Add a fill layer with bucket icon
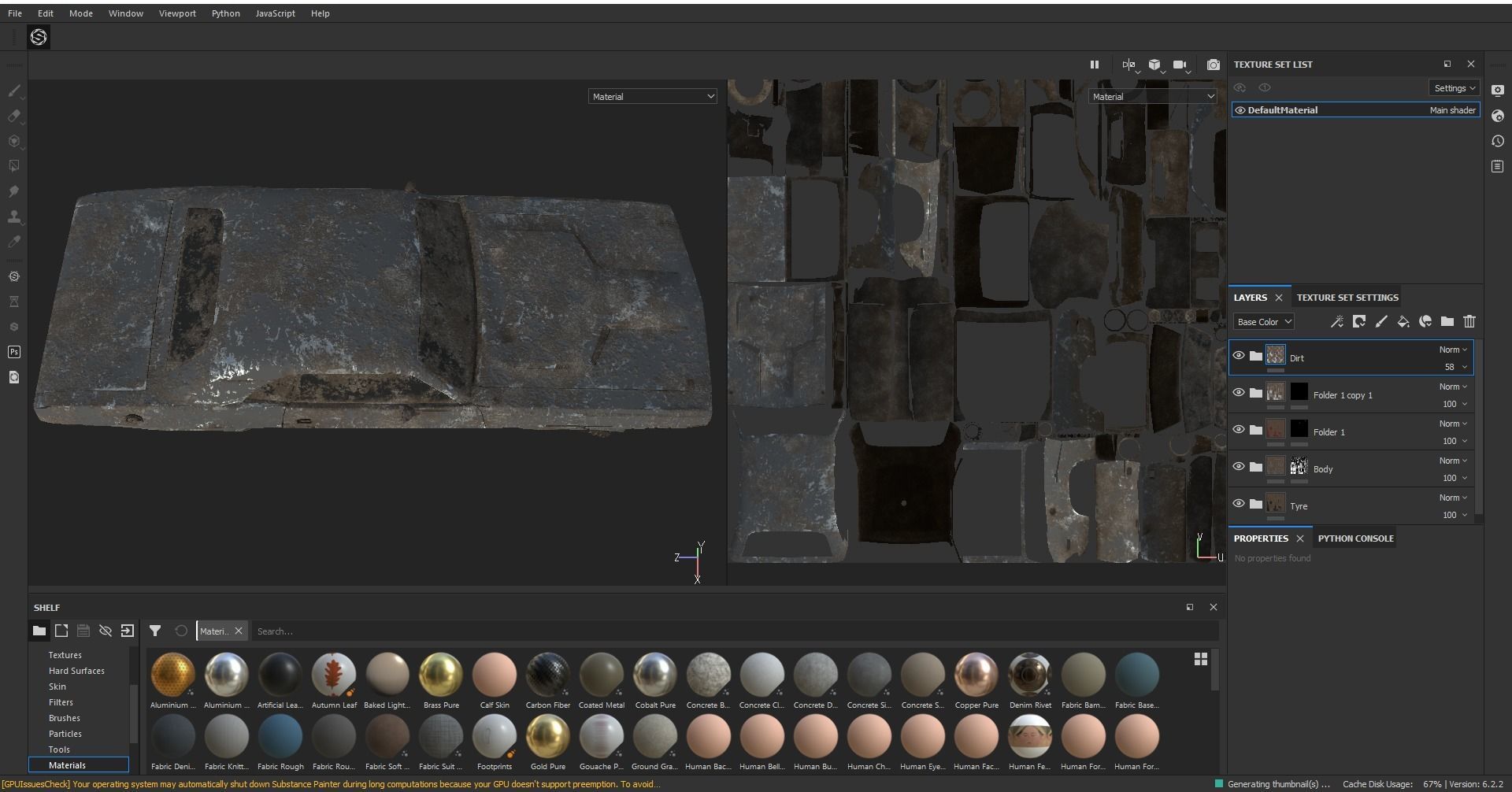 (1403, 321)
